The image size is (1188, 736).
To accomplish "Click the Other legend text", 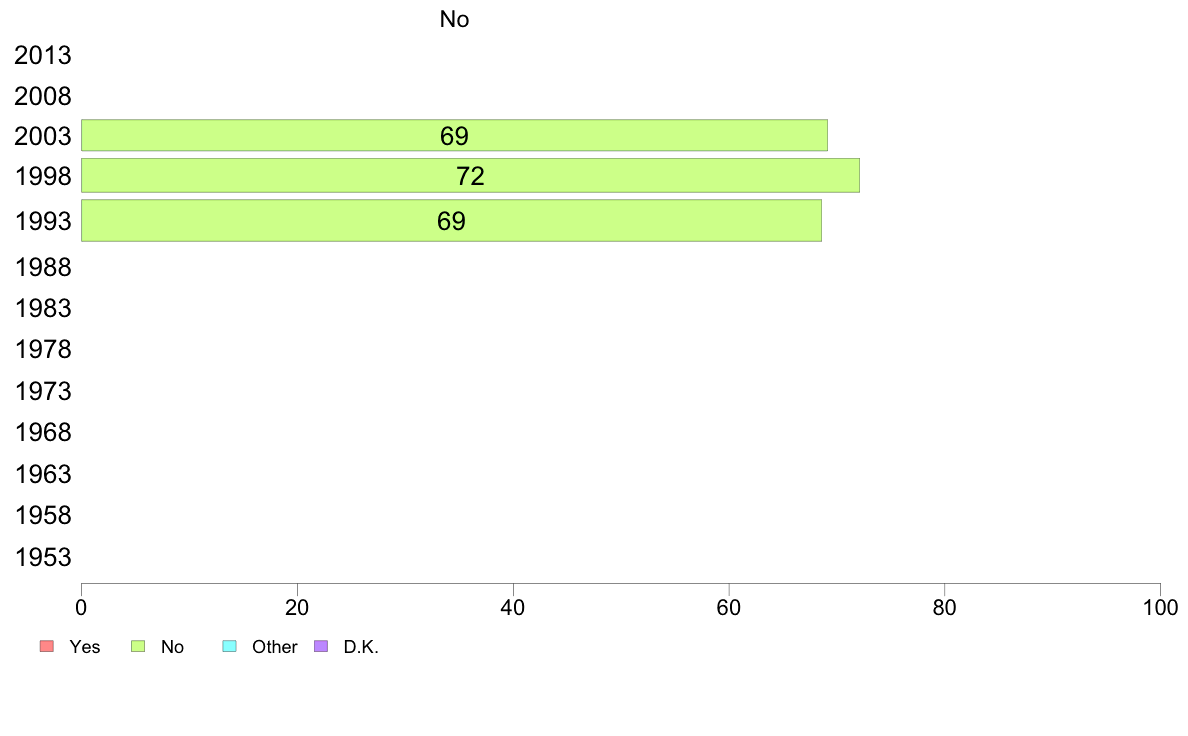I will pyautogui.click(x=274, y=647).
